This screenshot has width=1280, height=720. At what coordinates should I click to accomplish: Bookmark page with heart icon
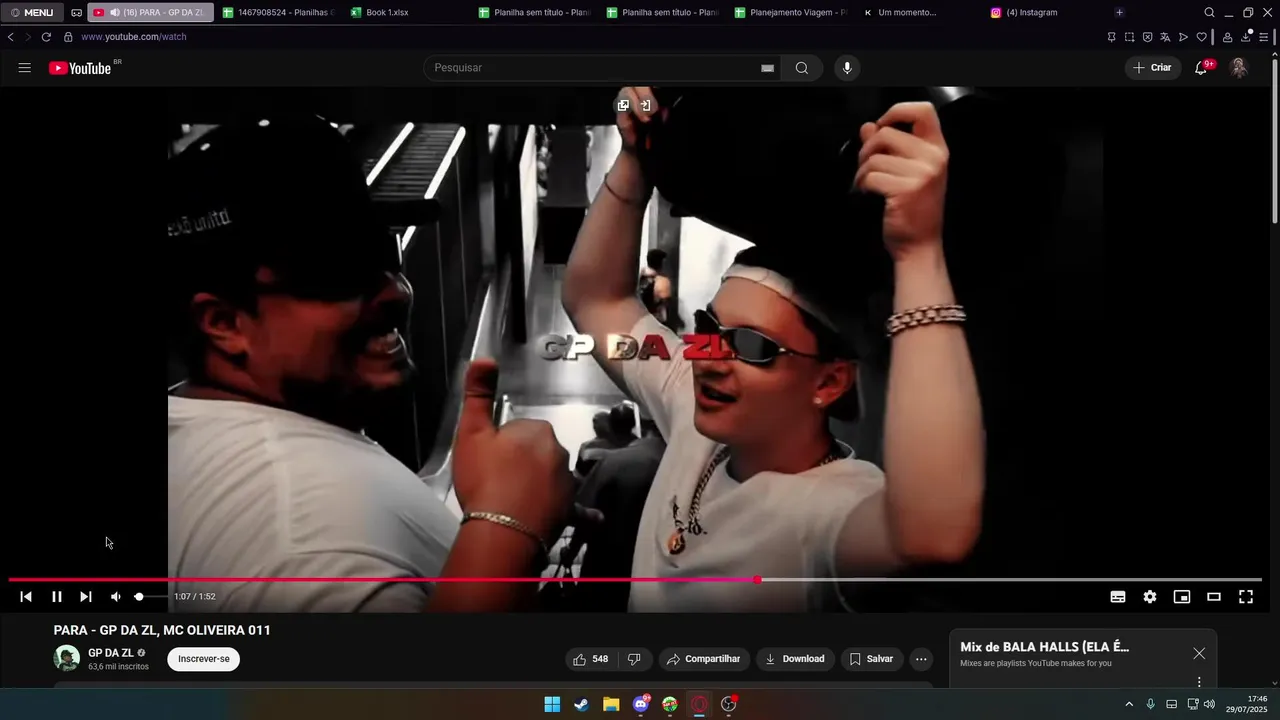point(1201,37)
